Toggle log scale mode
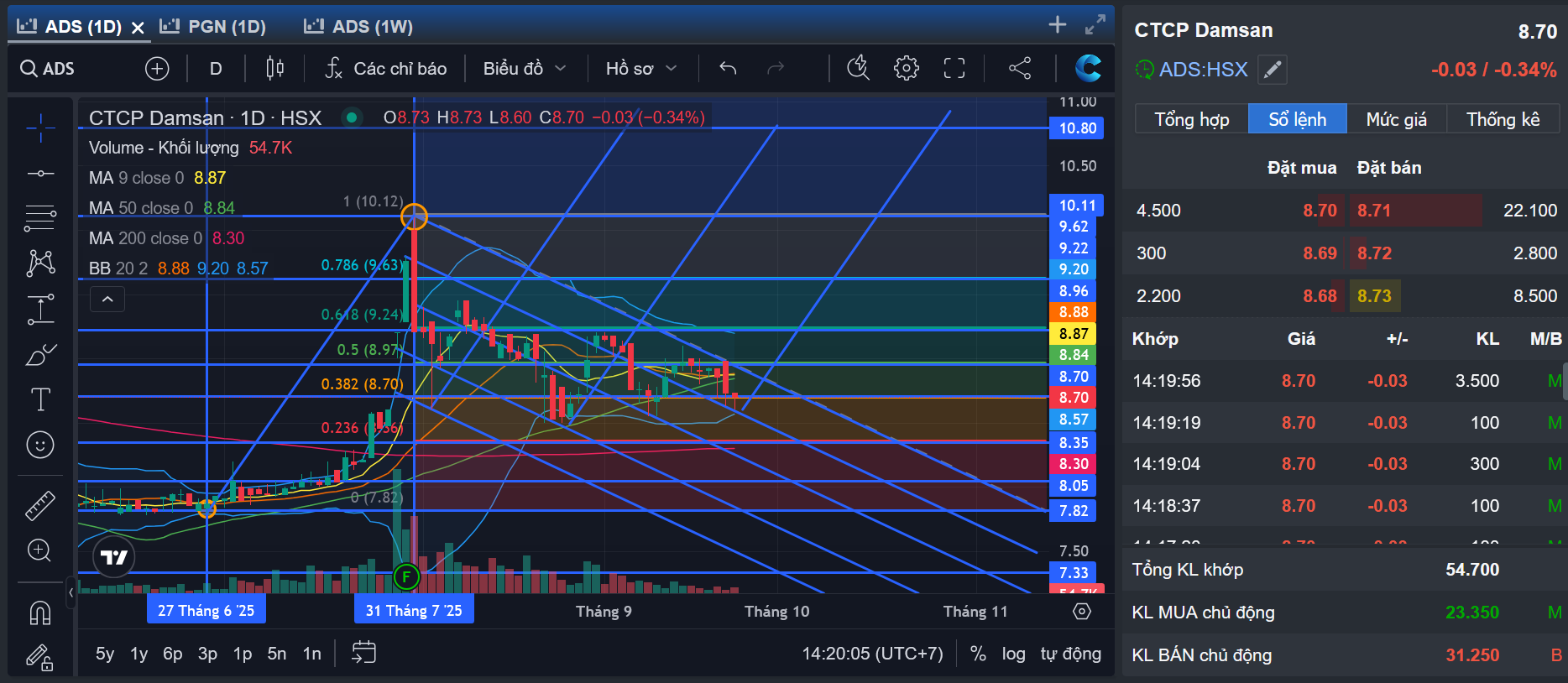1568x683 pixels. coord(1013,654)
